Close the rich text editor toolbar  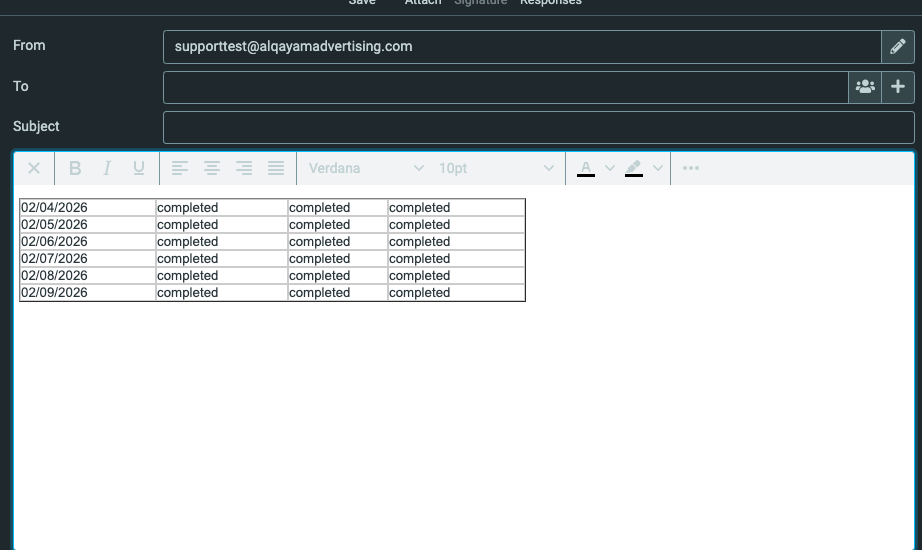pos(34,168)
